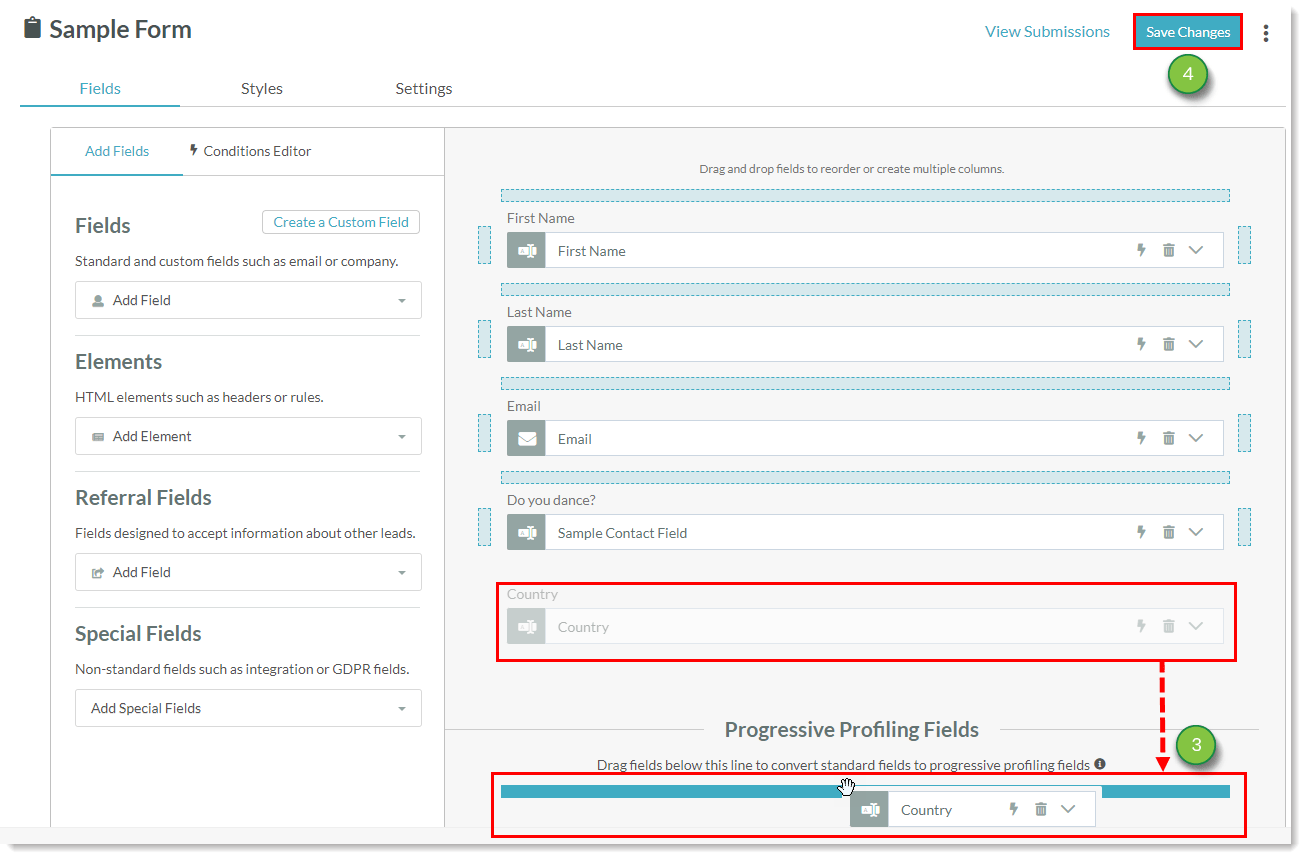Open the Add Element dropdown
This screenshot has height=859, width=1306.
(248, 436)
